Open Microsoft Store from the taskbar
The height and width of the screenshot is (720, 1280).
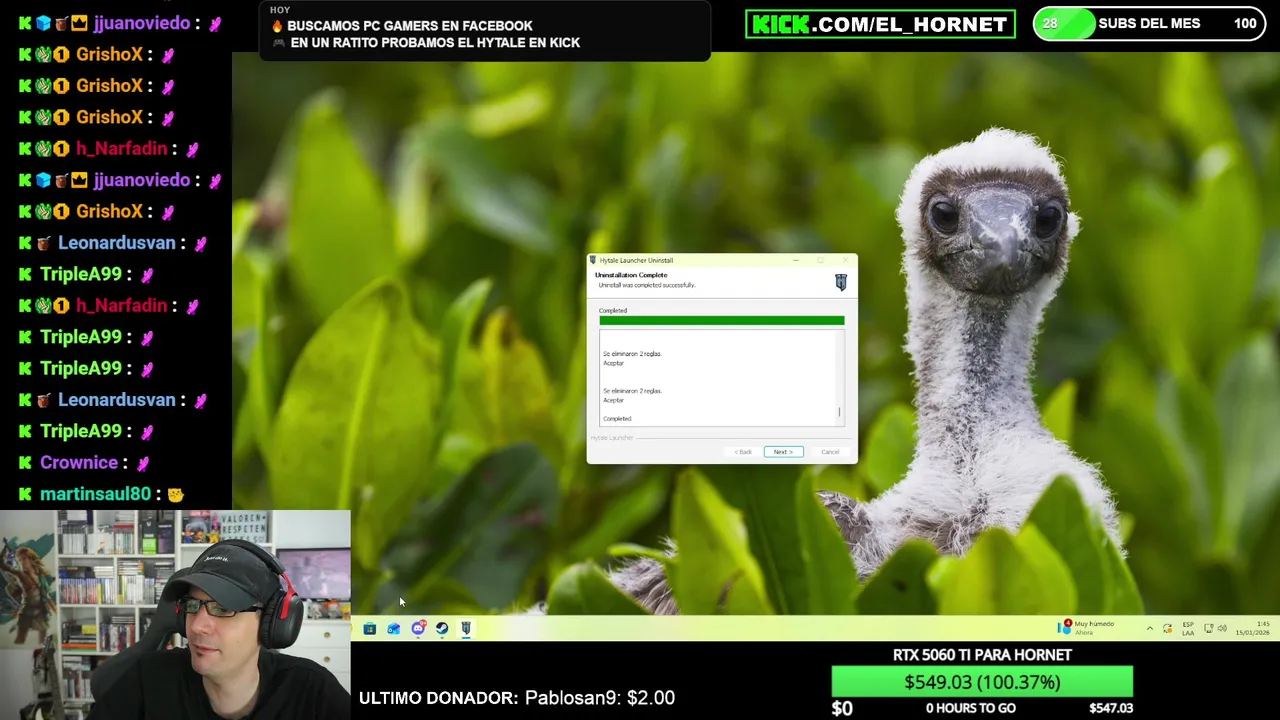click(x=370, y=629)
